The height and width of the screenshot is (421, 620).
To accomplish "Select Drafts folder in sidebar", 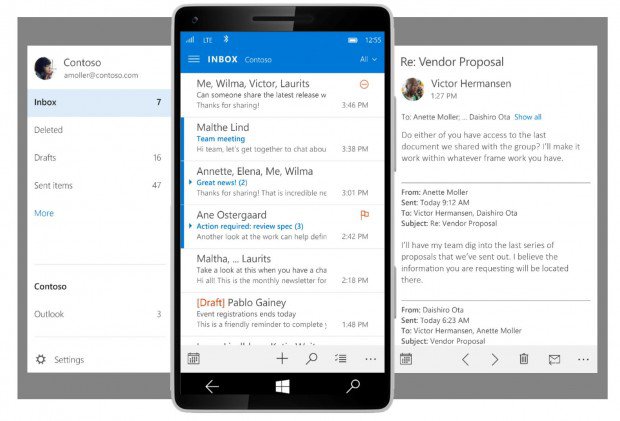I will pos(48,158).
